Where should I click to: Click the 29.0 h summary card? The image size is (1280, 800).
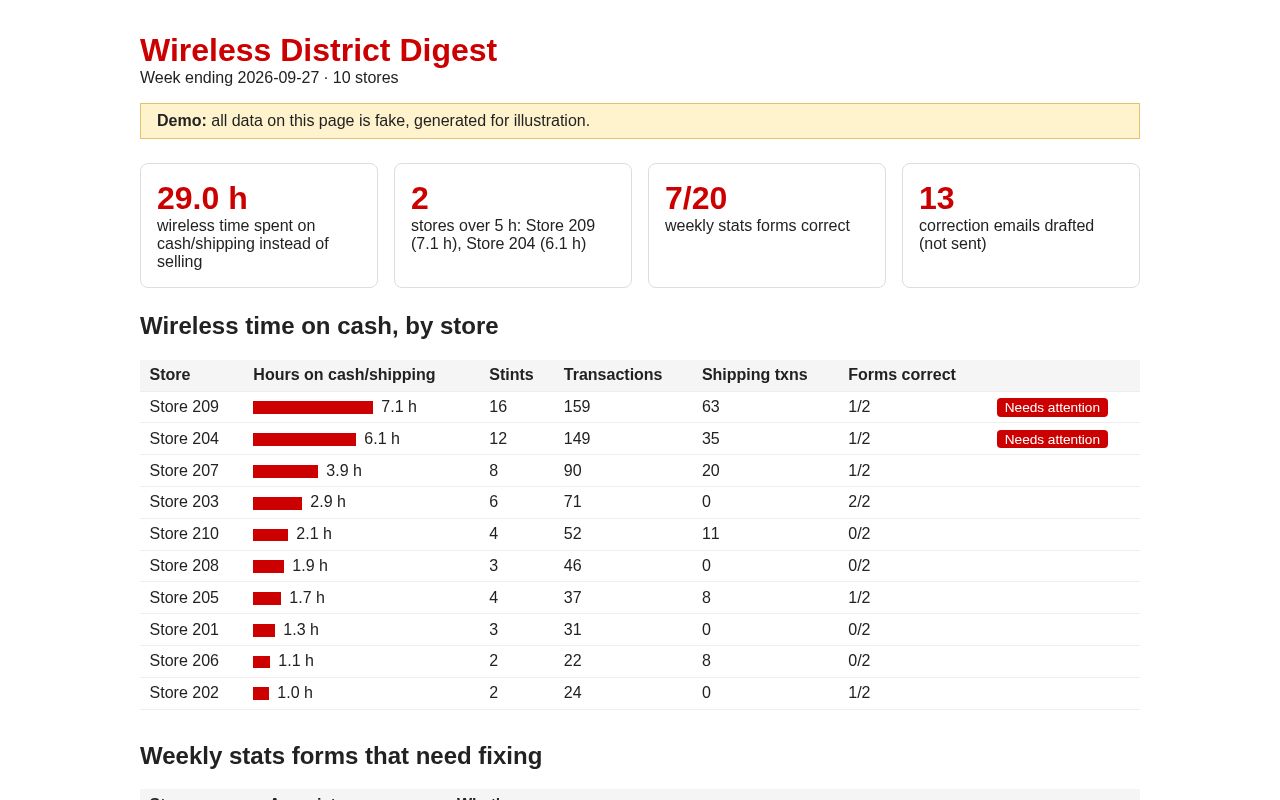(259, 226)
